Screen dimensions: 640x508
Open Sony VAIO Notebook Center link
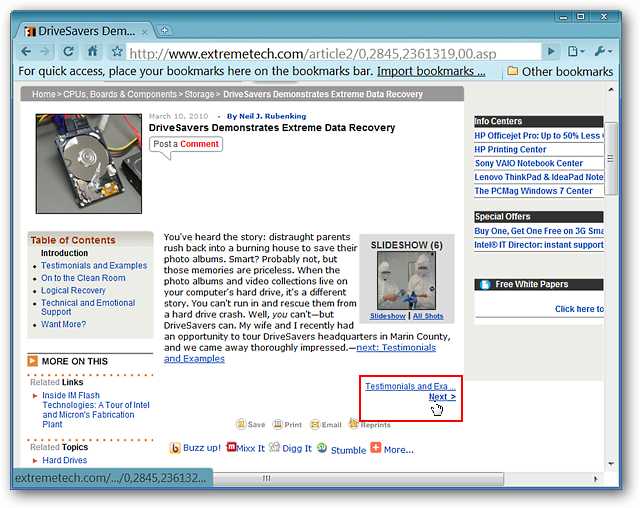coord(529,164)
